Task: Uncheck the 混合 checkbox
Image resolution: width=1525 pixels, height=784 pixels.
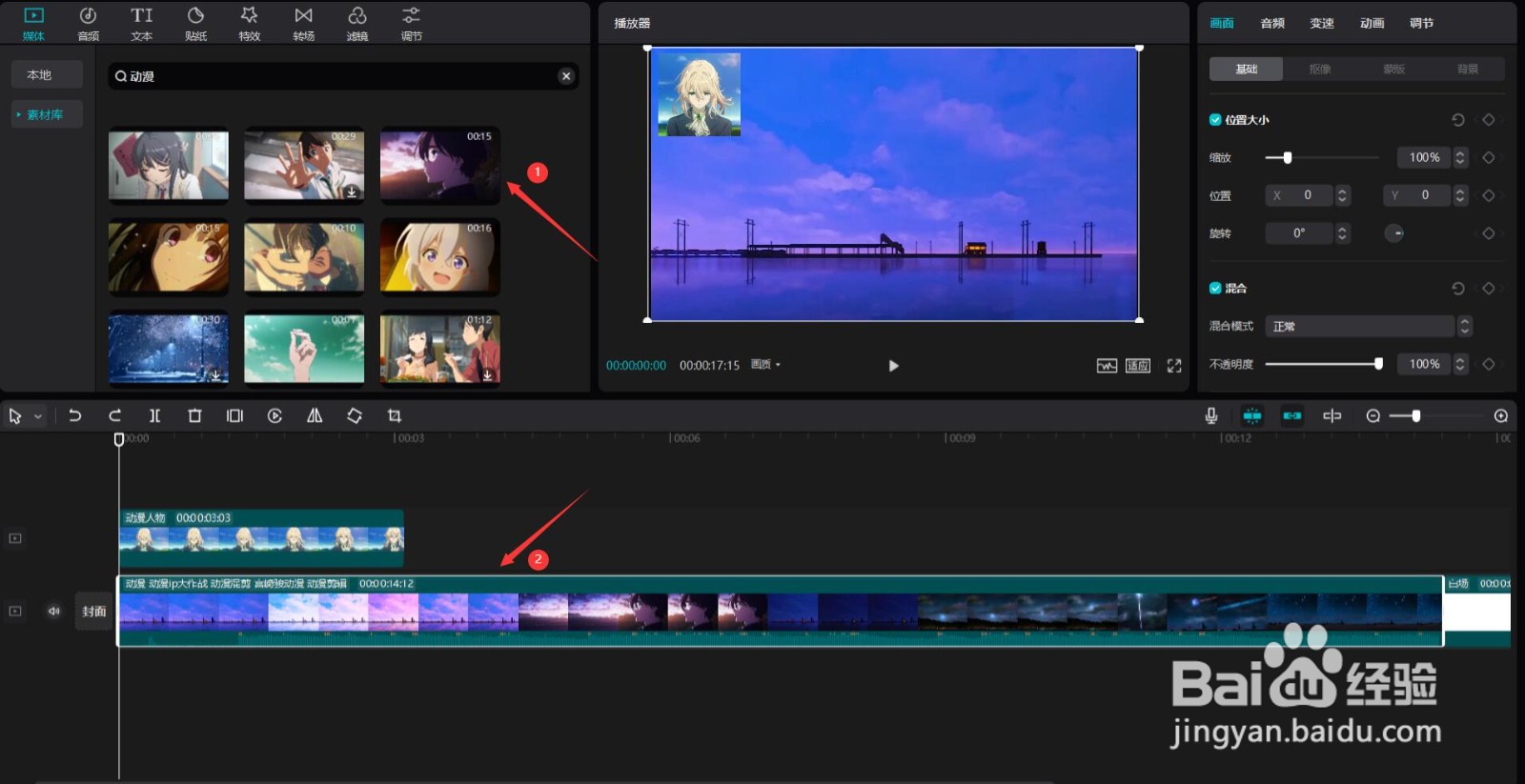Action: 1215,289
